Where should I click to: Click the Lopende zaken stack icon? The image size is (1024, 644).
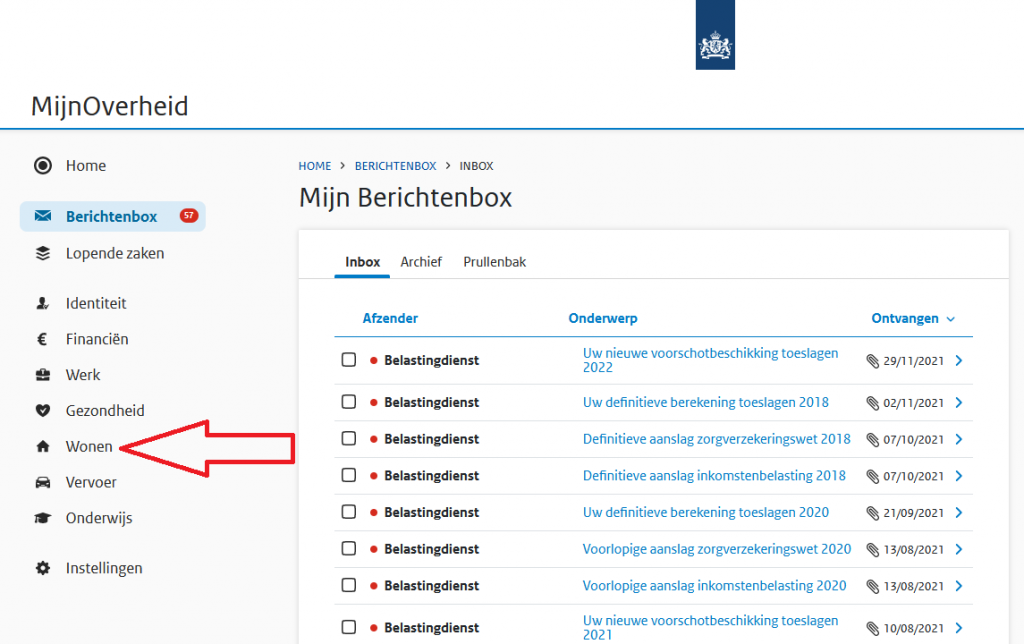pyautogui.click(x=42, y=253)
